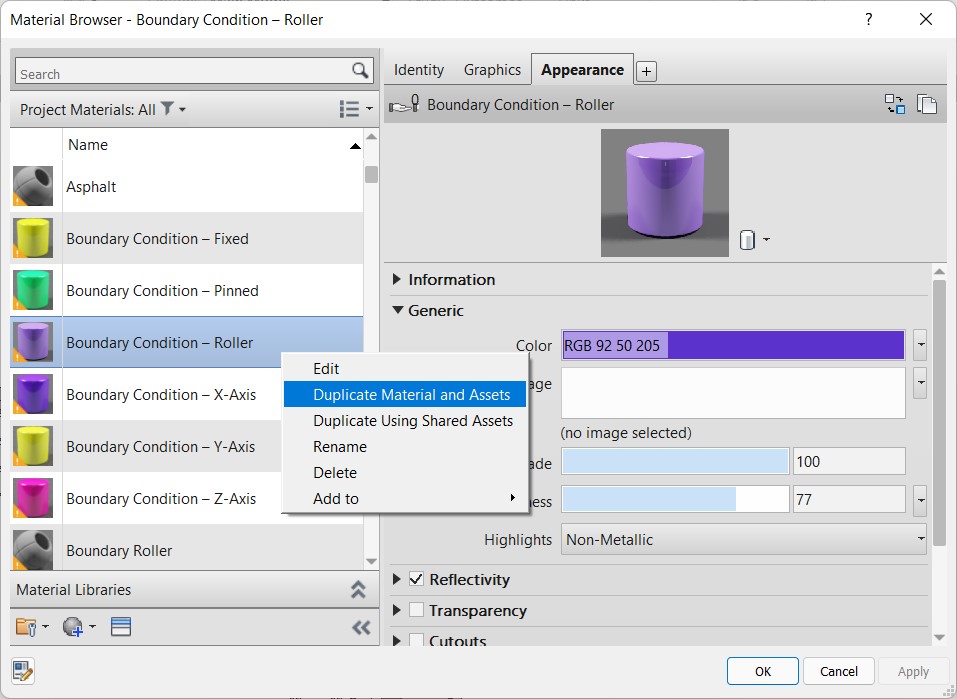This screenshot has height=699, width=957.
Task: Open the Glossiness options dropdown arrow
Action: coord(920,501)
